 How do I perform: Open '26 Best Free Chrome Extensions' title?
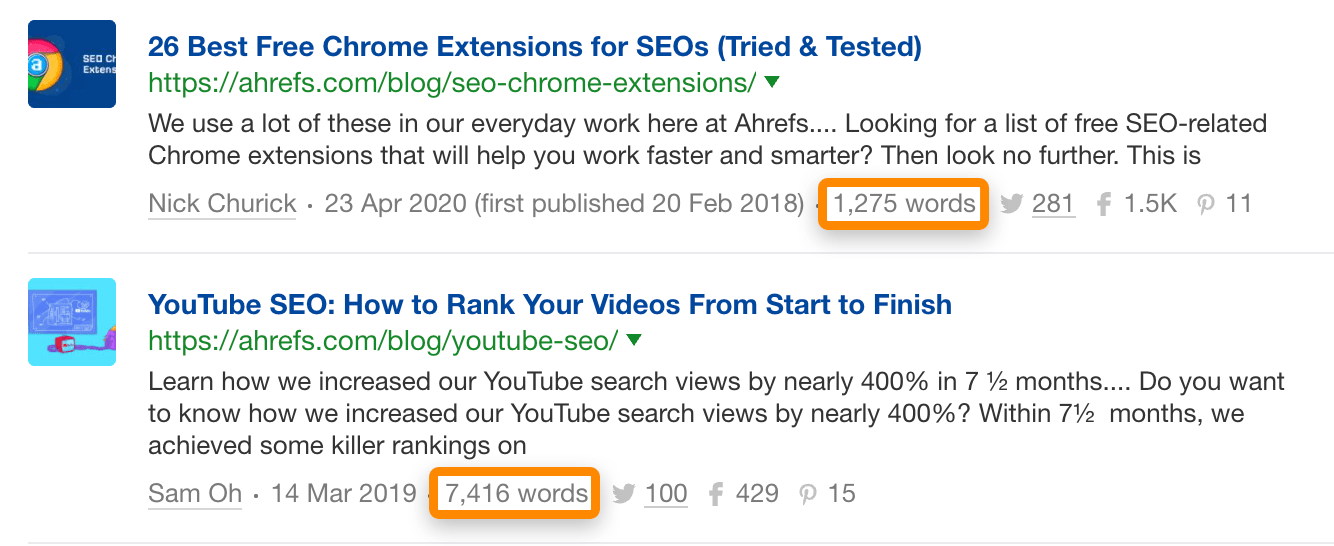click(534, 46)
